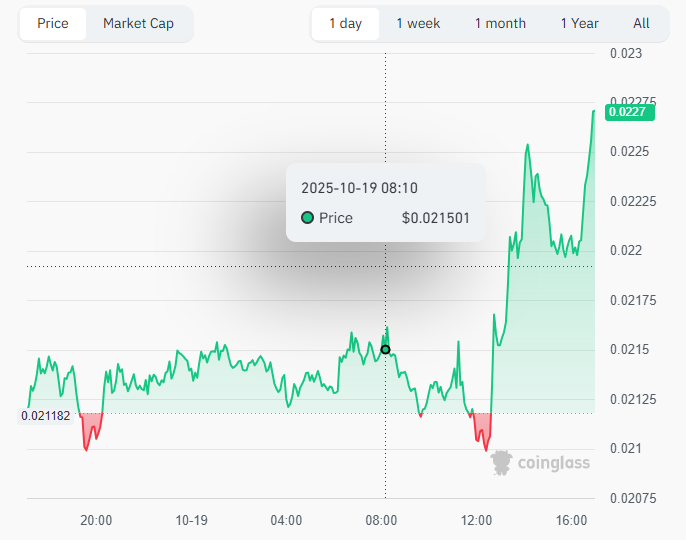Click the tooltip date 2025-10-19 08:10
The width and height of the screenshot is (686, 540).
359,188
